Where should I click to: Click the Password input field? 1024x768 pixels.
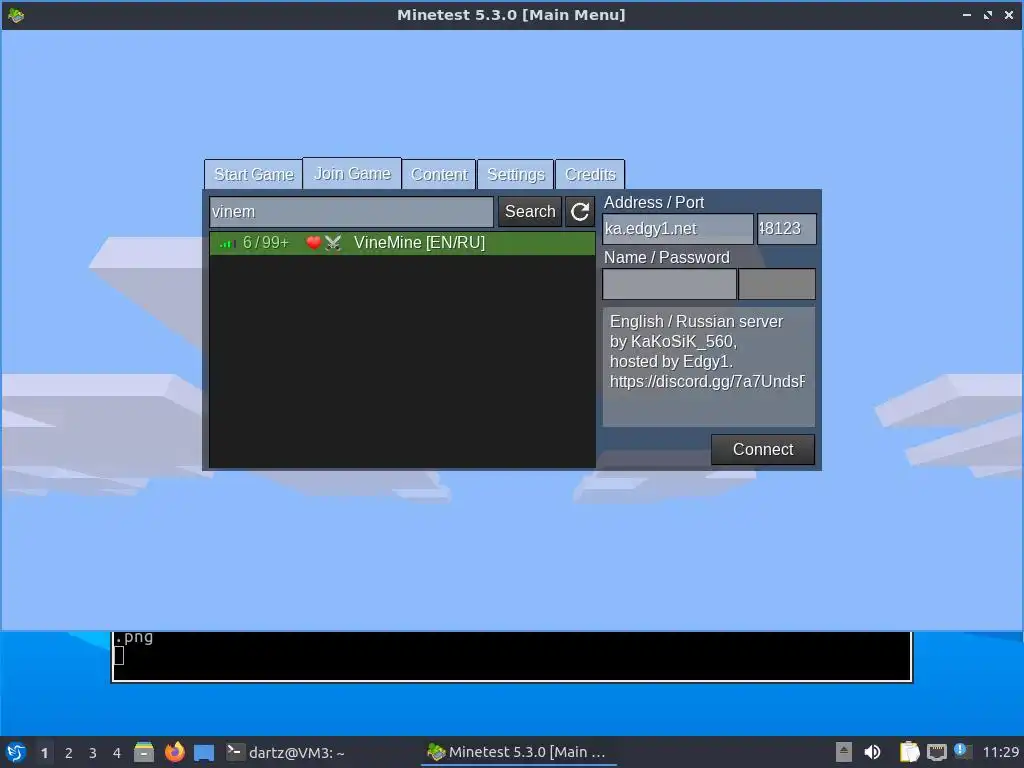click(x=776, y=284)
